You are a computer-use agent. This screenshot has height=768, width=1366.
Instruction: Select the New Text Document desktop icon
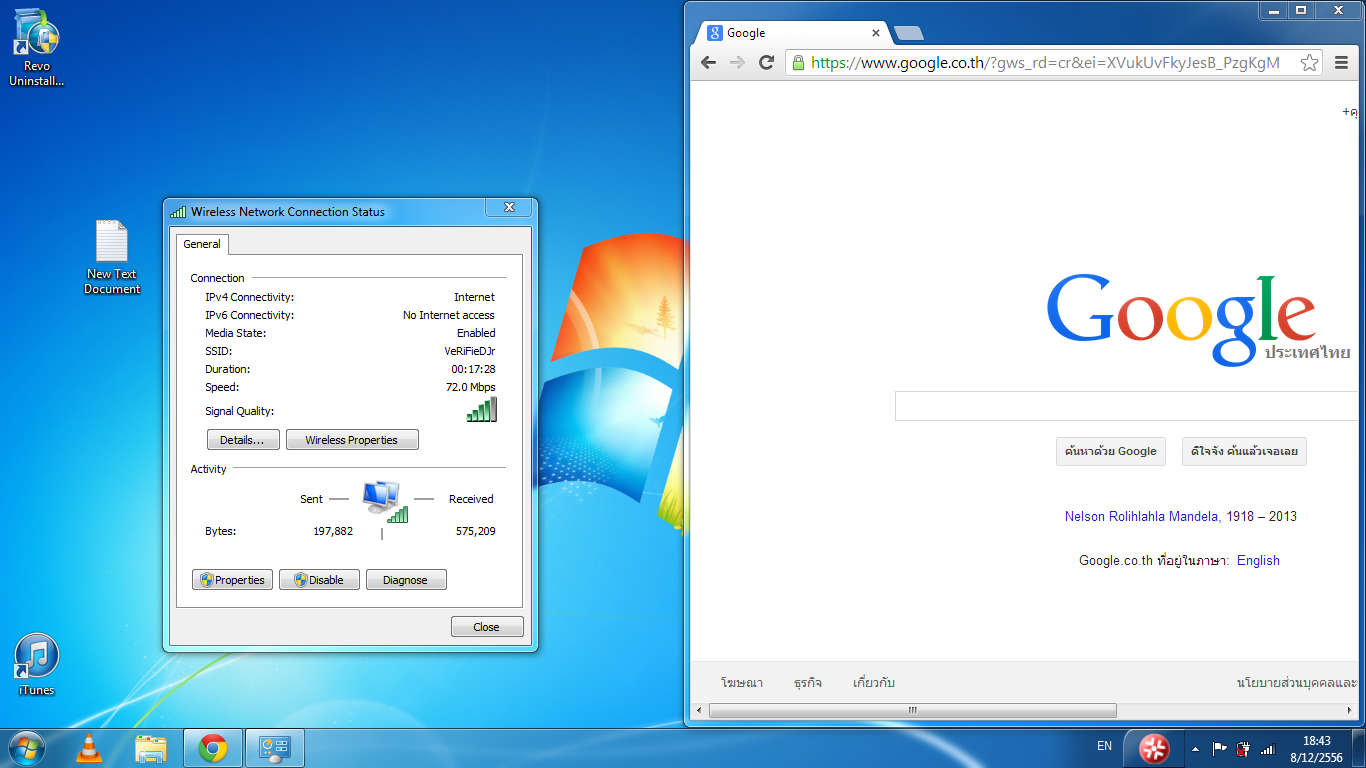112,258
